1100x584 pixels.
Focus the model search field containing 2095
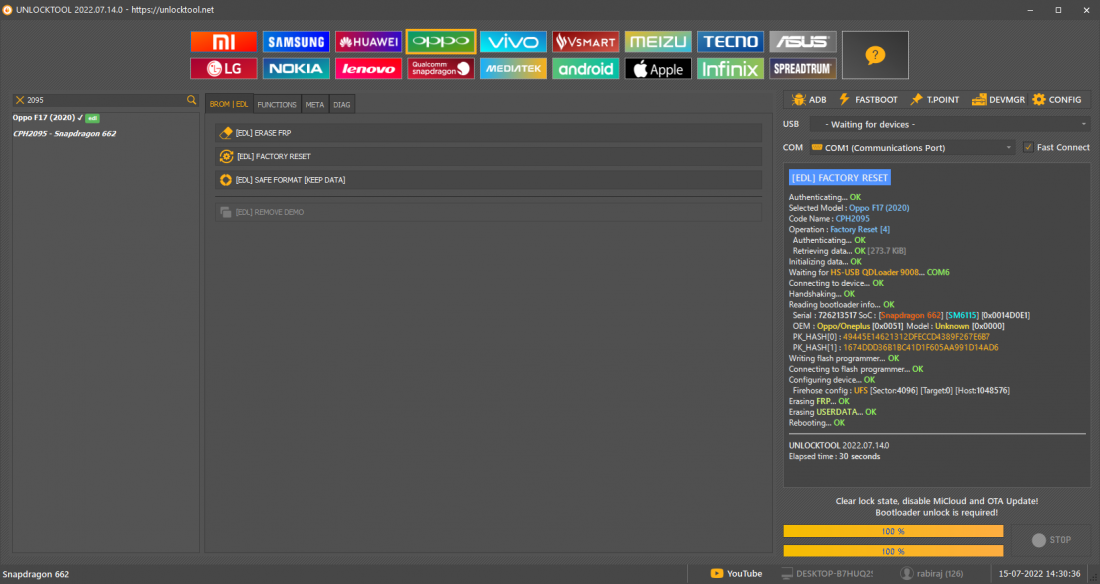point(105,100)
